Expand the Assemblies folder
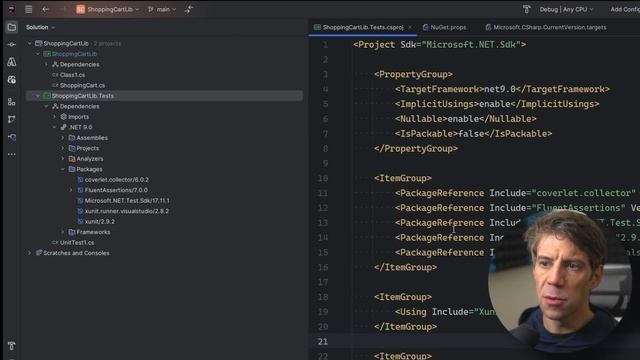The width and height of the screenshot is (640, 360). point(63,138)
